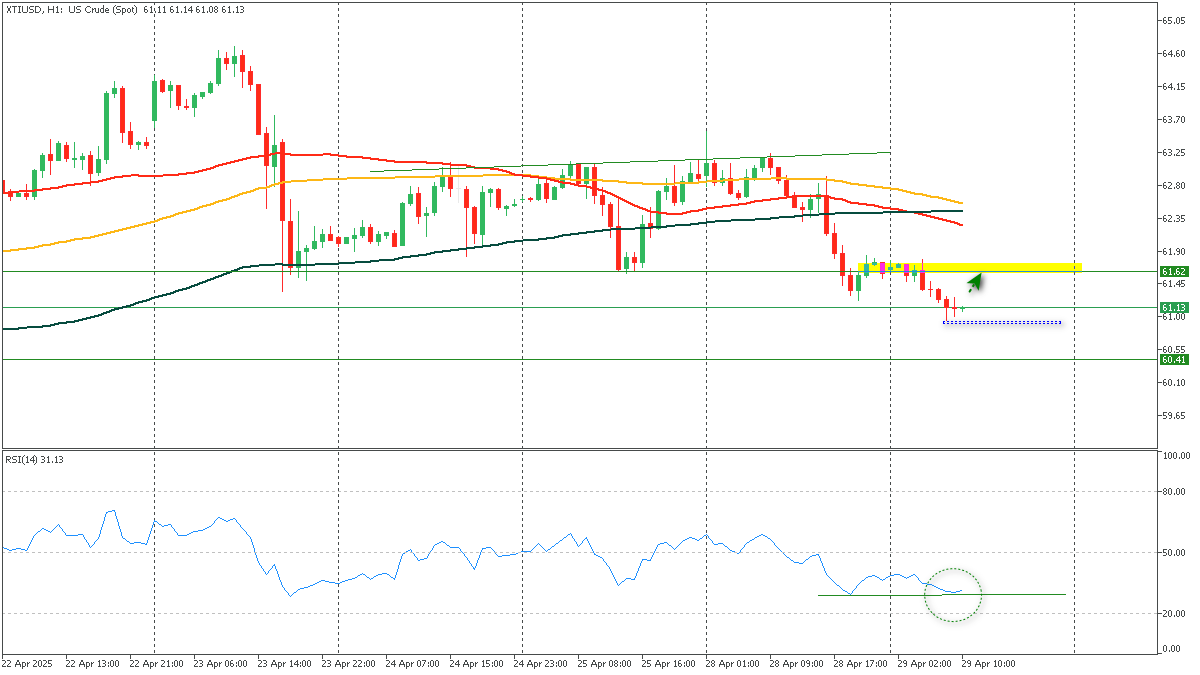Click the 20.00 level on RSI scale

(x=1174, y=613)
